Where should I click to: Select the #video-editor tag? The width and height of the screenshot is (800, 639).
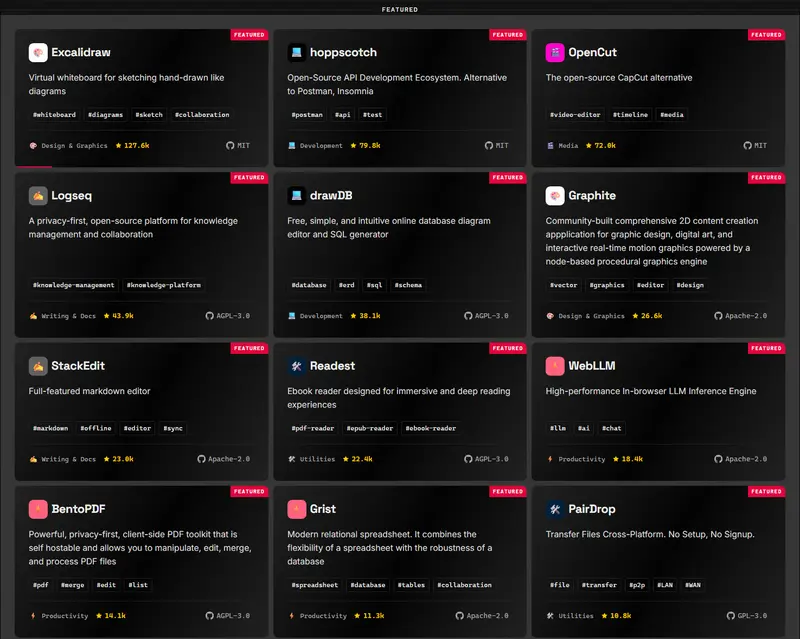click(x=575, y=115)
